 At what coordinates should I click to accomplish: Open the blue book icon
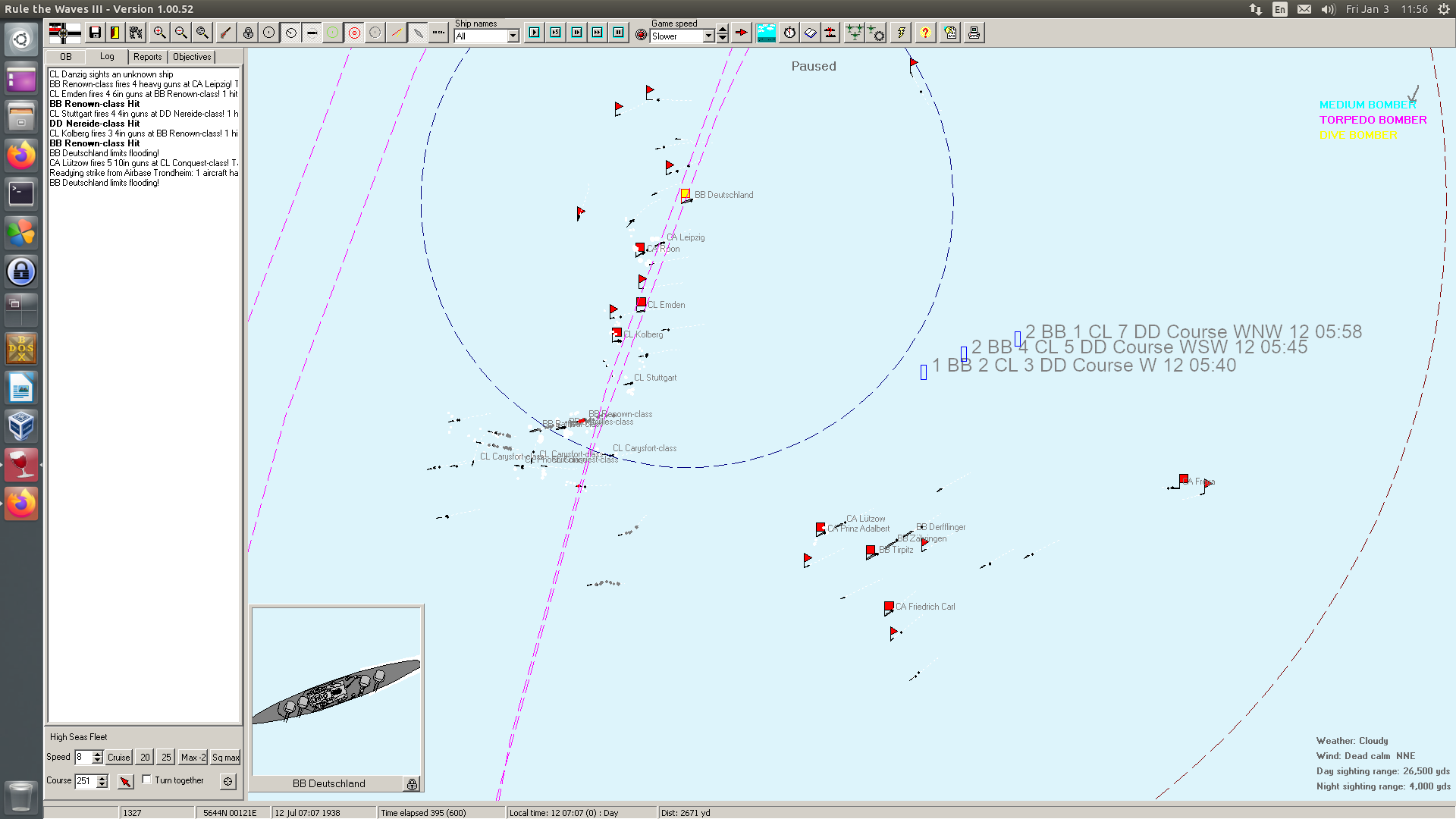click(x=811, y=33)
